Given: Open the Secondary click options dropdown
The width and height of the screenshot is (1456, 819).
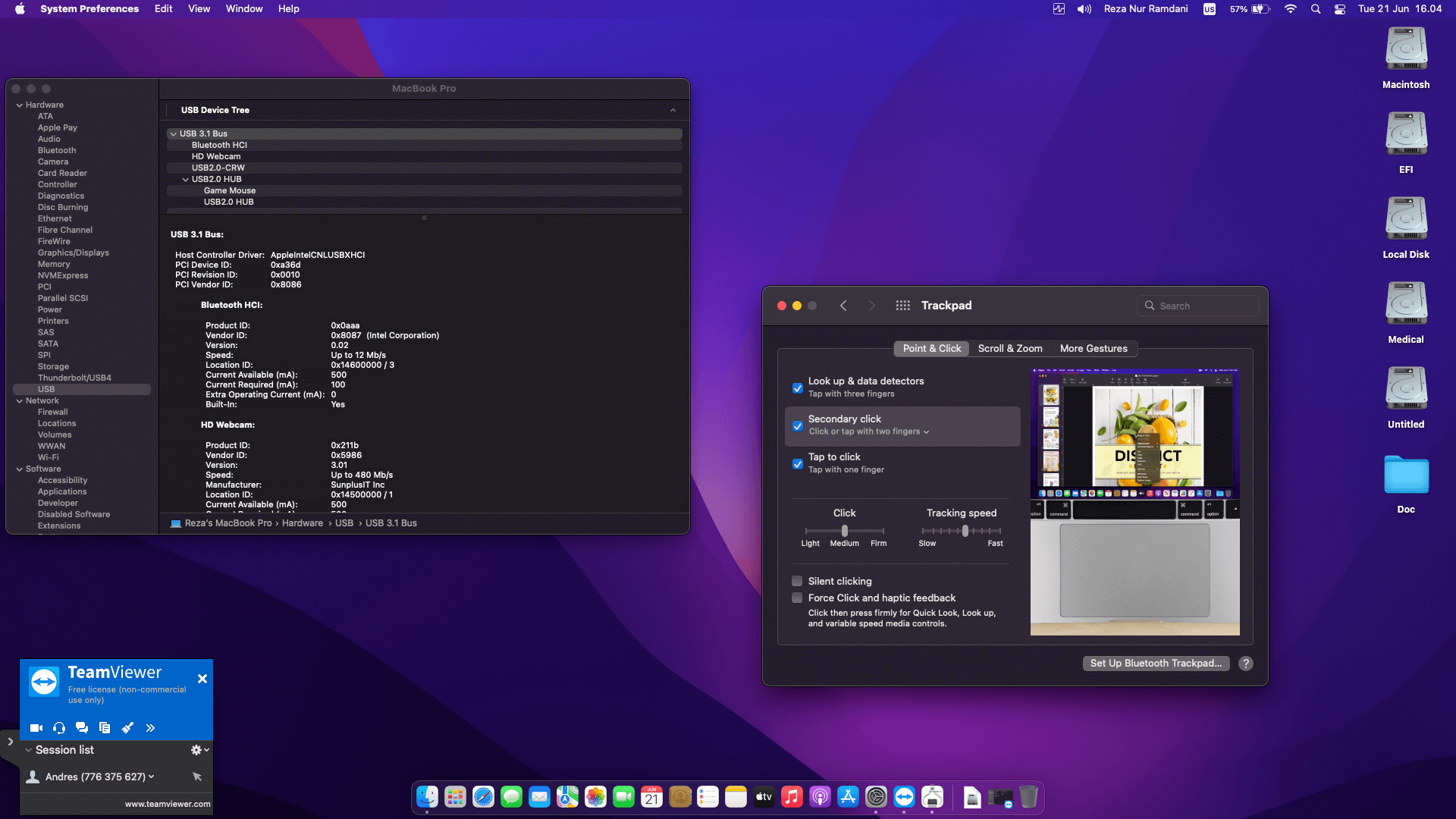Looking at the screenshot, I should click(x=869, y=432).
